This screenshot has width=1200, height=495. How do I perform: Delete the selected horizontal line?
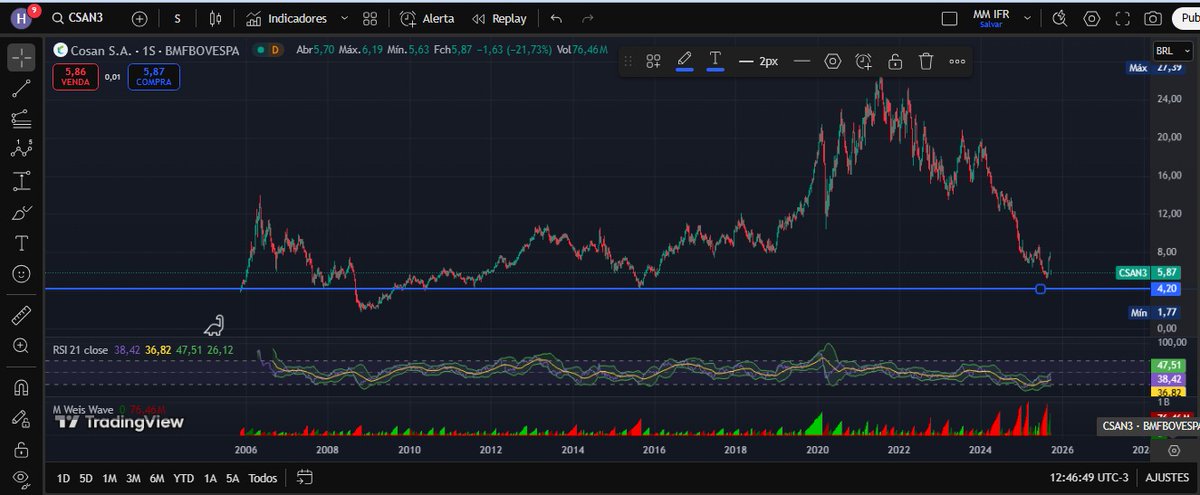(926, 61)
